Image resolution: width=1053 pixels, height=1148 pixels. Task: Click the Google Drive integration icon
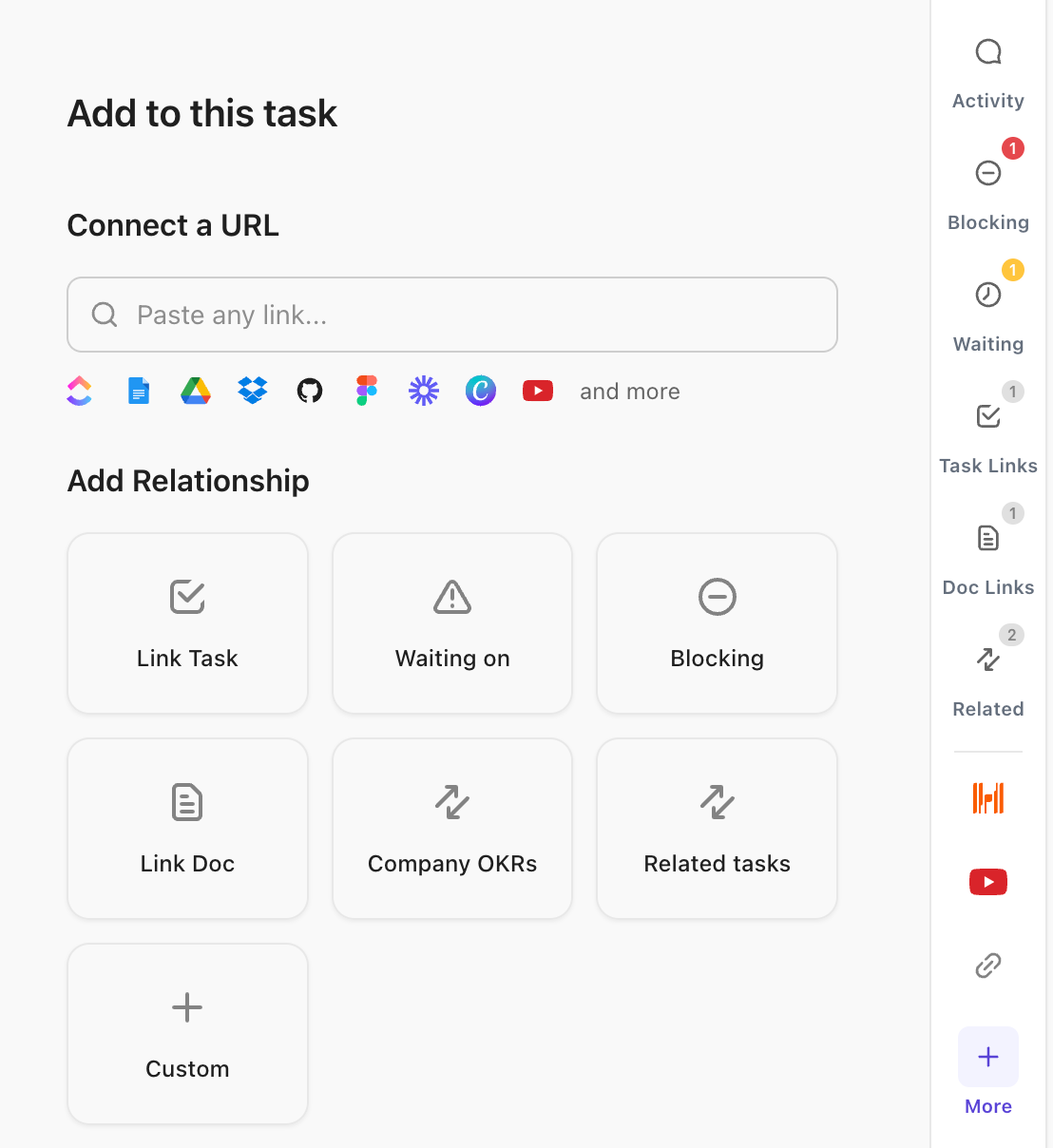click(x=196, y=391)
